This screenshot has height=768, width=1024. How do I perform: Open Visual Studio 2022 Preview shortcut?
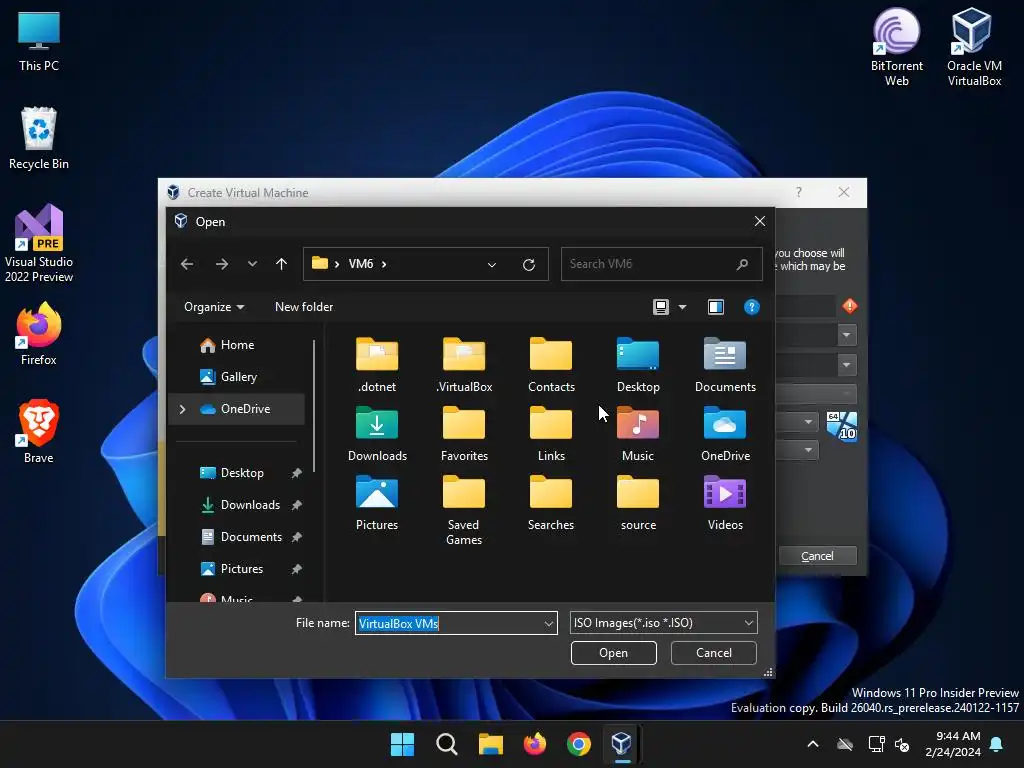[39, 244]
